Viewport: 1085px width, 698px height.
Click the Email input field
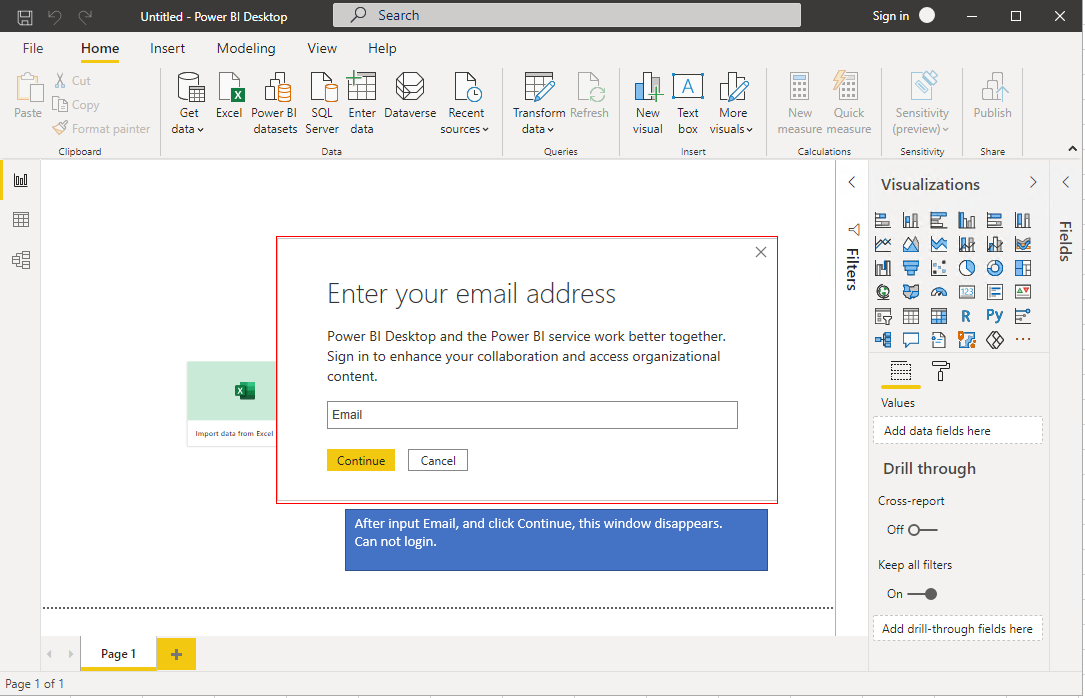click(x=532, y=415)
